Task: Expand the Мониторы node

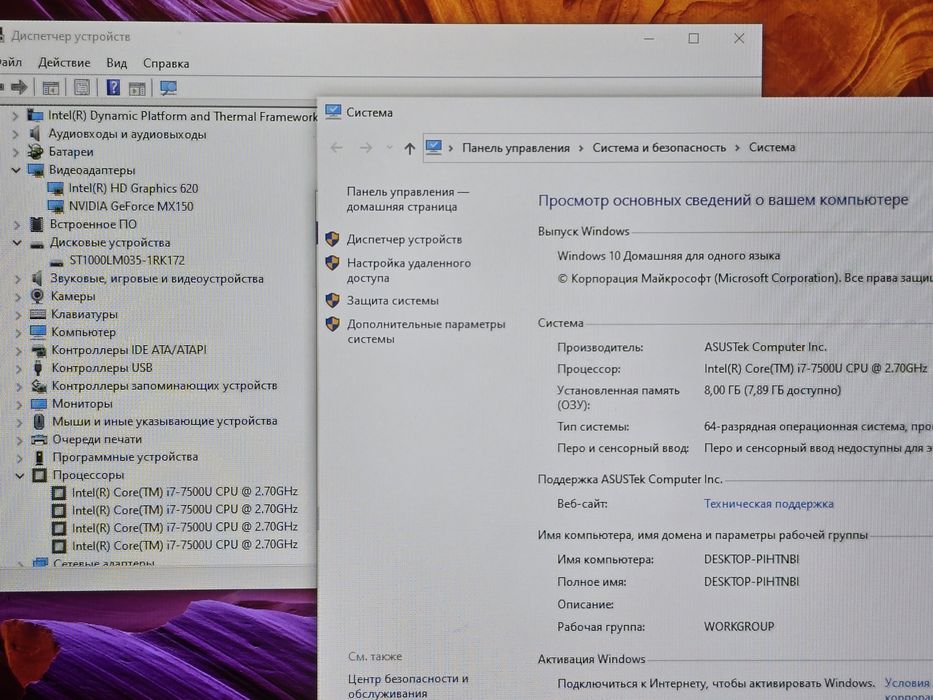Action: click(19, 404)
